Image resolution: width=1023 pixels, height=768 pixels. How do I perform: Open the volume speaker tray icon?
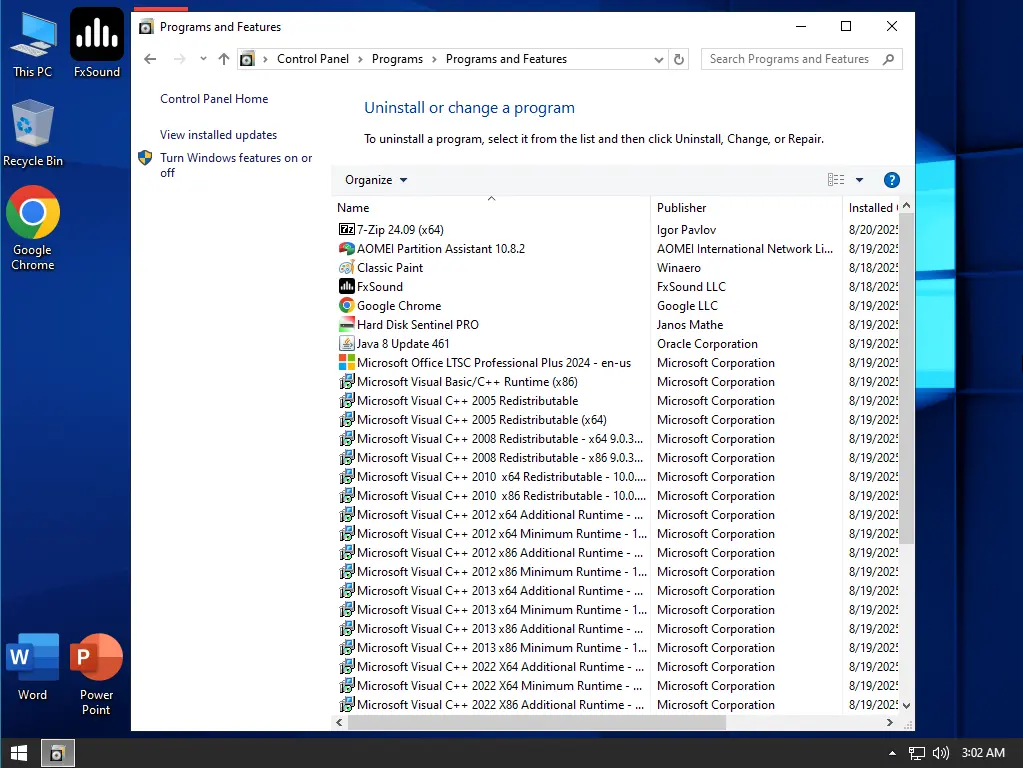[940, 753]
